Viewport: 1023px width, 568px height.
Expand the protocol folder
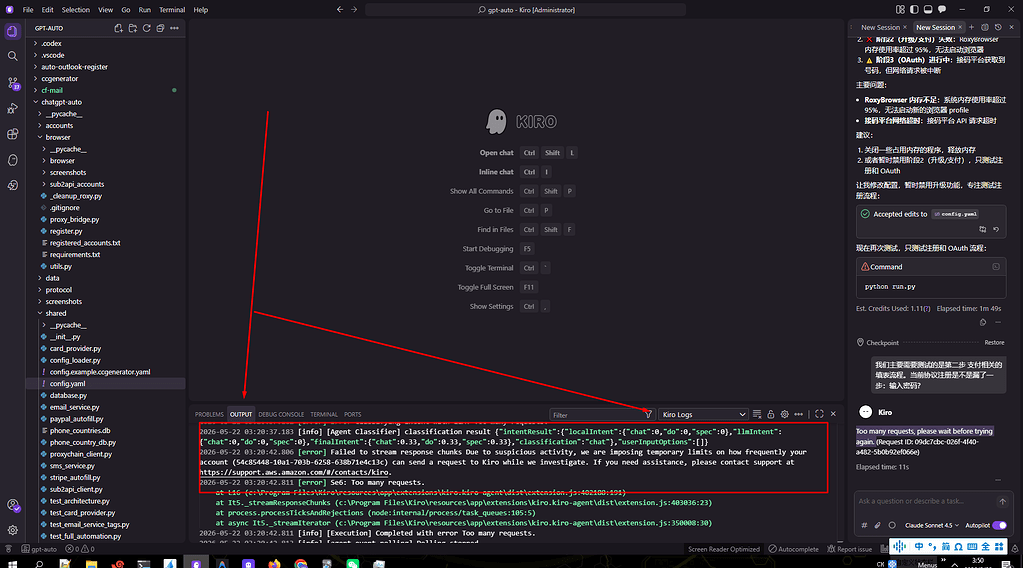coord(58,290)
